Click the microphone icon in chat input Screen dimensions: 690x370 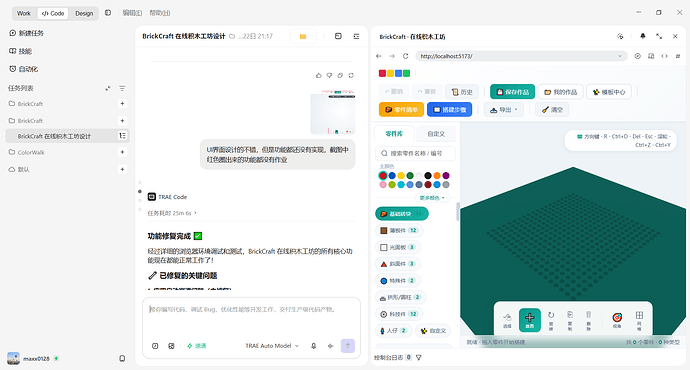pos(314,346)
